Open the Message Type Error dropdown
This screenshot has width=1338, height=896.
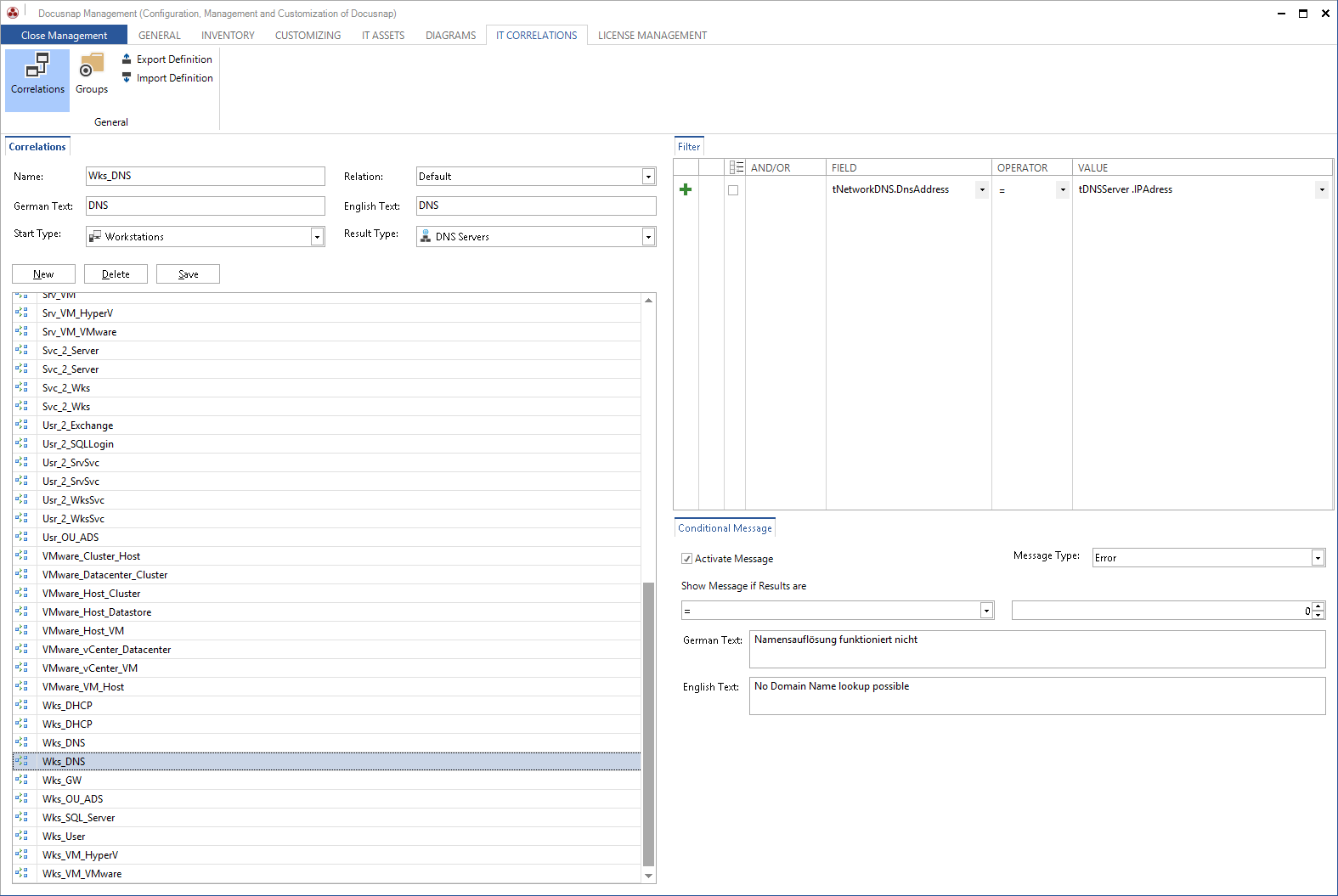coord(1318,558)
